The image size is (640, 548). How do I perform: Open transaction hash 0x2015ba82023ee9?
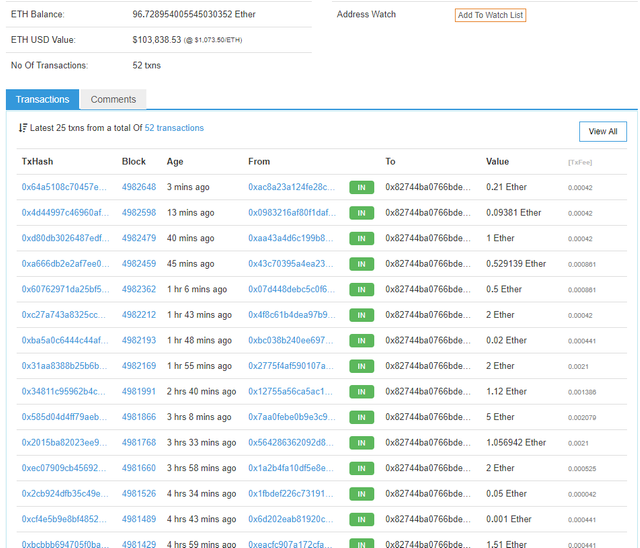[x=64, y=442]
